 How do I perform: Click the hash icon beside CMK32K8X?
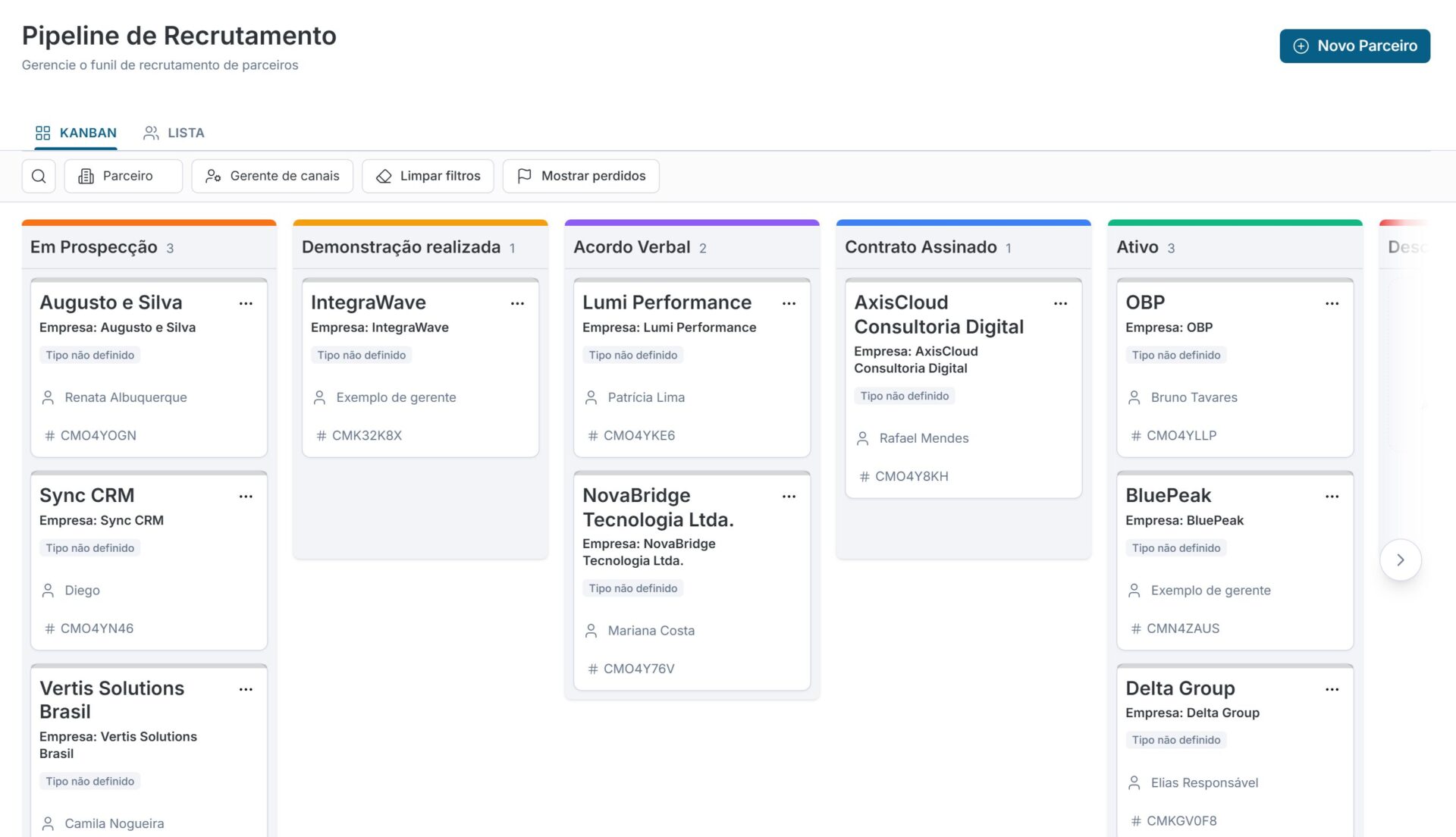(x=322, y=435)
